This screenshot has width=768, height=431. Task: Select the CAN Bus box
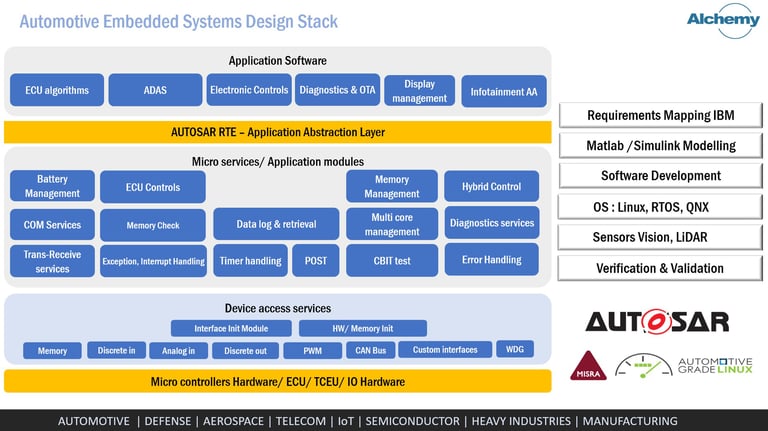(371, 350)
